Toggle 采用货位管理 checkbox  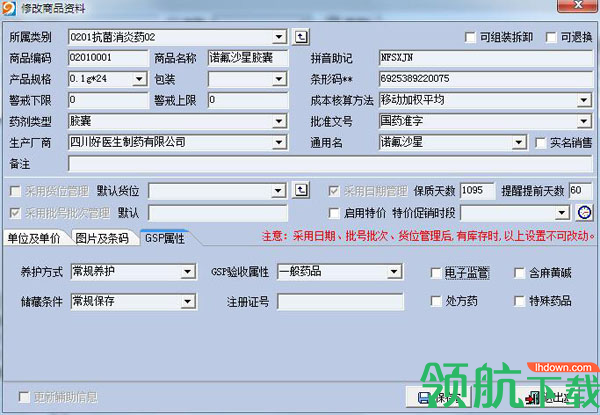point(15,191)
